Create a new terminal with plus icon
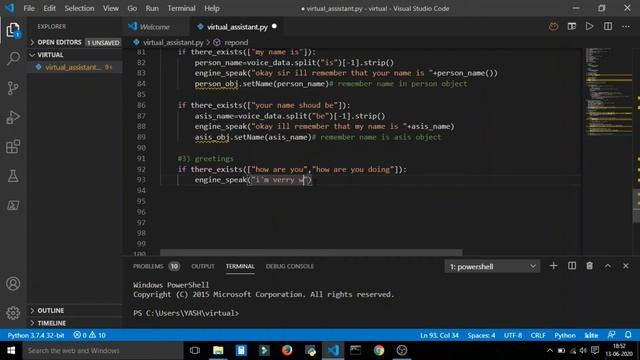This screenshot has width=640, height=360. pyautogui.click(x=553, y=266)
